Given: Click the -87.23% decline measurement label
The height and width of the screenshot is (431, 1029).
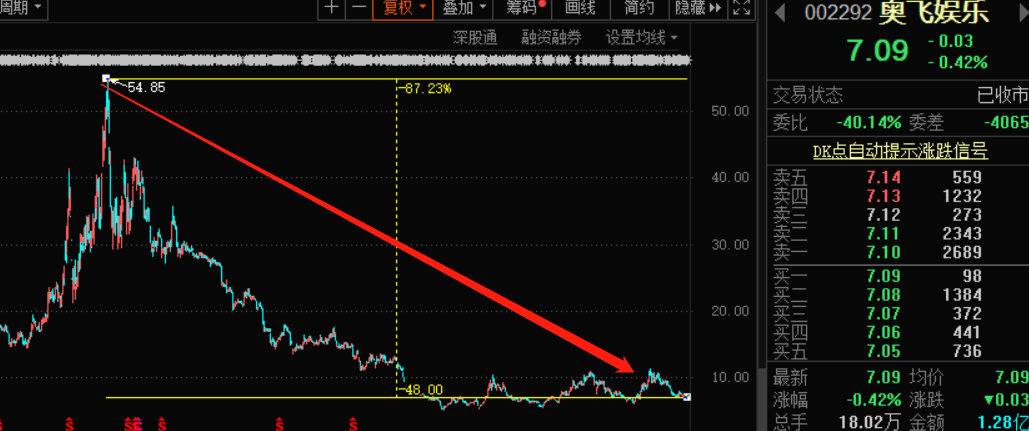Looking at the screenshot, I should click(425, 88).
